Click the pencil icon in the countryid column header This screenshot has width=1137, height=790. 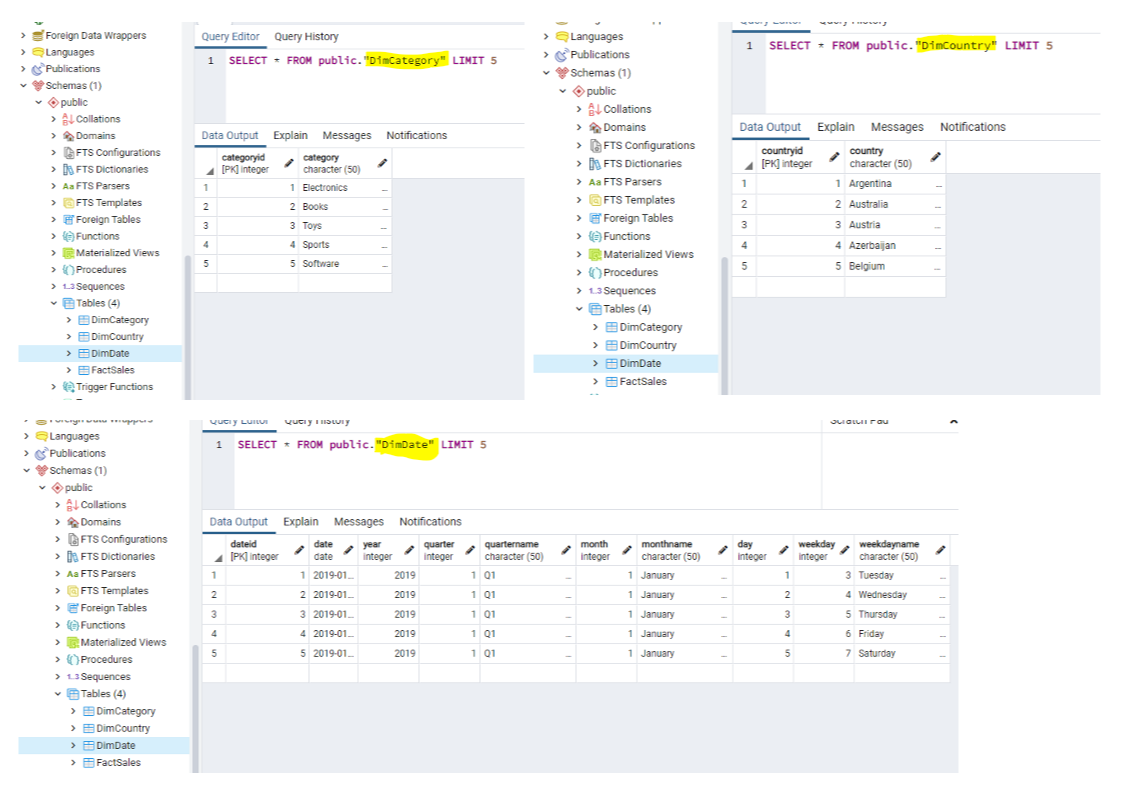tap(834, 157)
